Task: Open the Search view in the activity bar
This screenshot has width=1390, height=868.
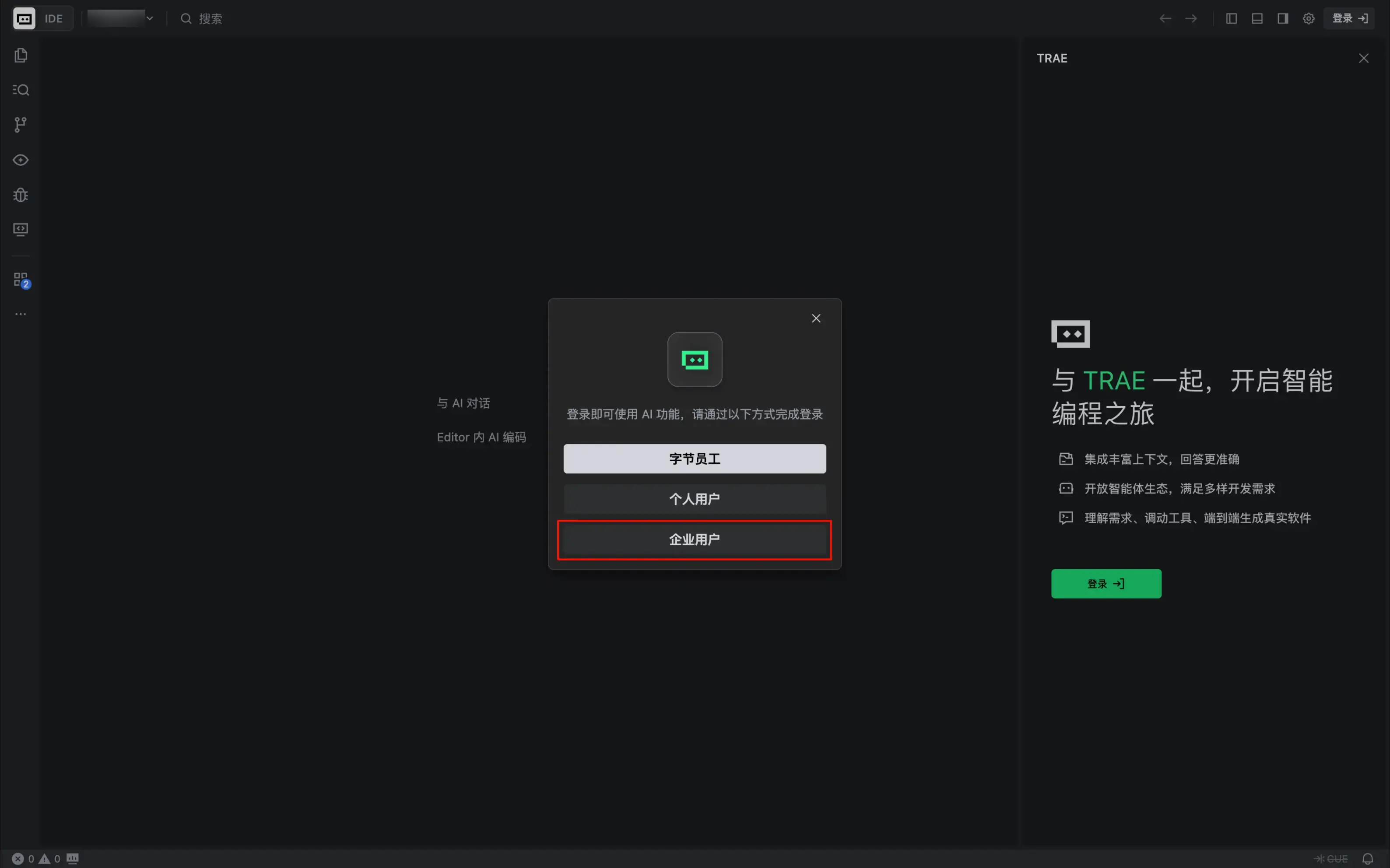Action: point(21,90)
